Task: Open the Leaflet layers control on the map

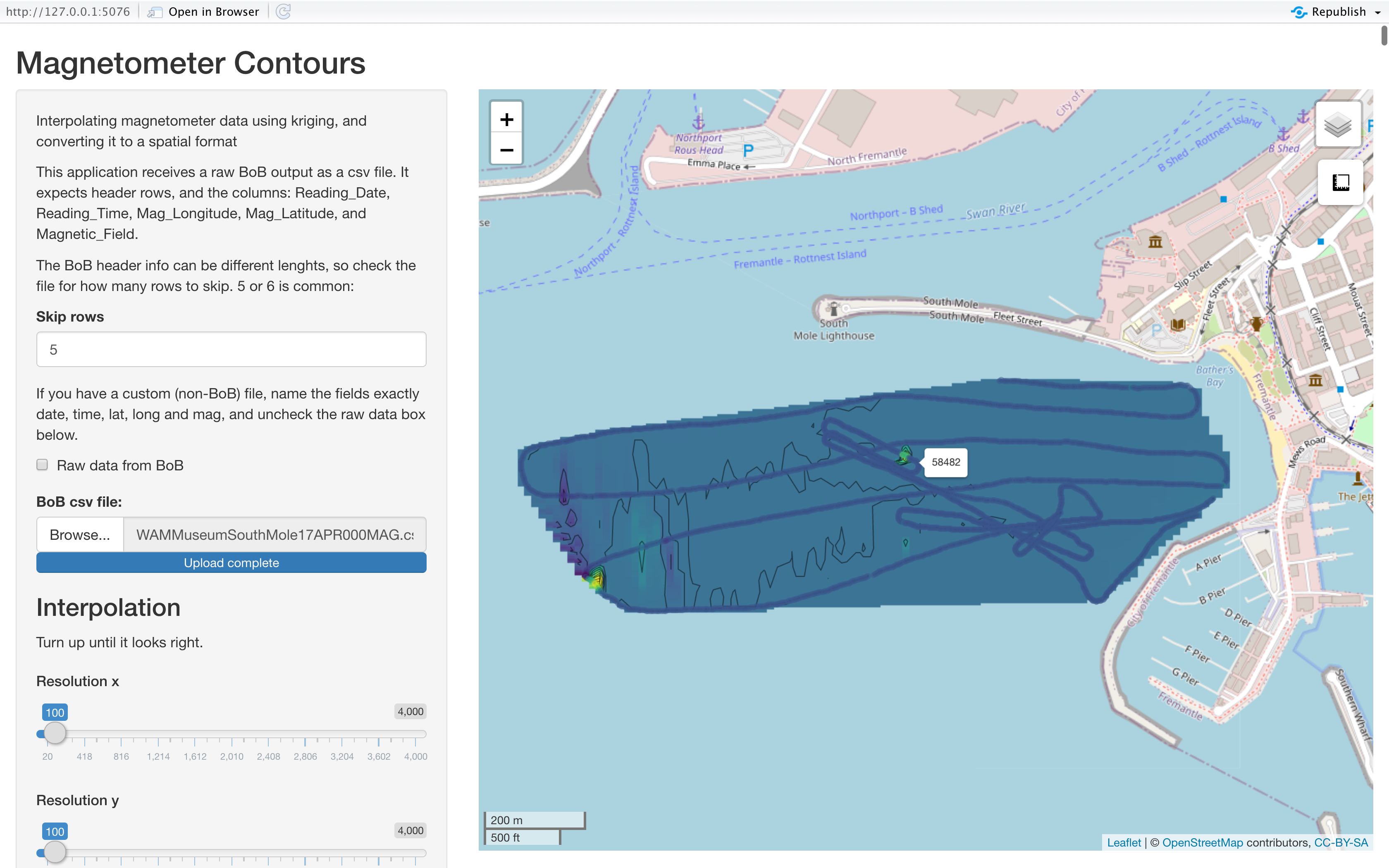Action: pos(1339,124)
